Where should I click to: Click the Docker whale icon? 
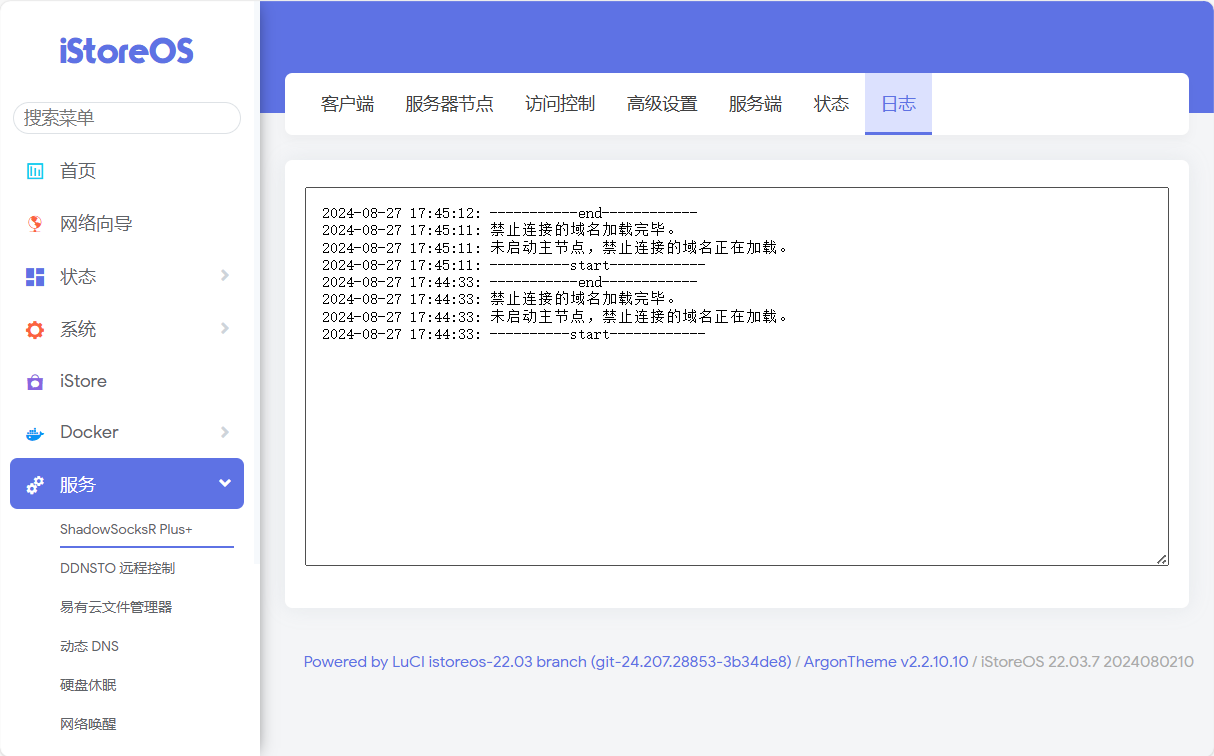(x=35, y=433)
